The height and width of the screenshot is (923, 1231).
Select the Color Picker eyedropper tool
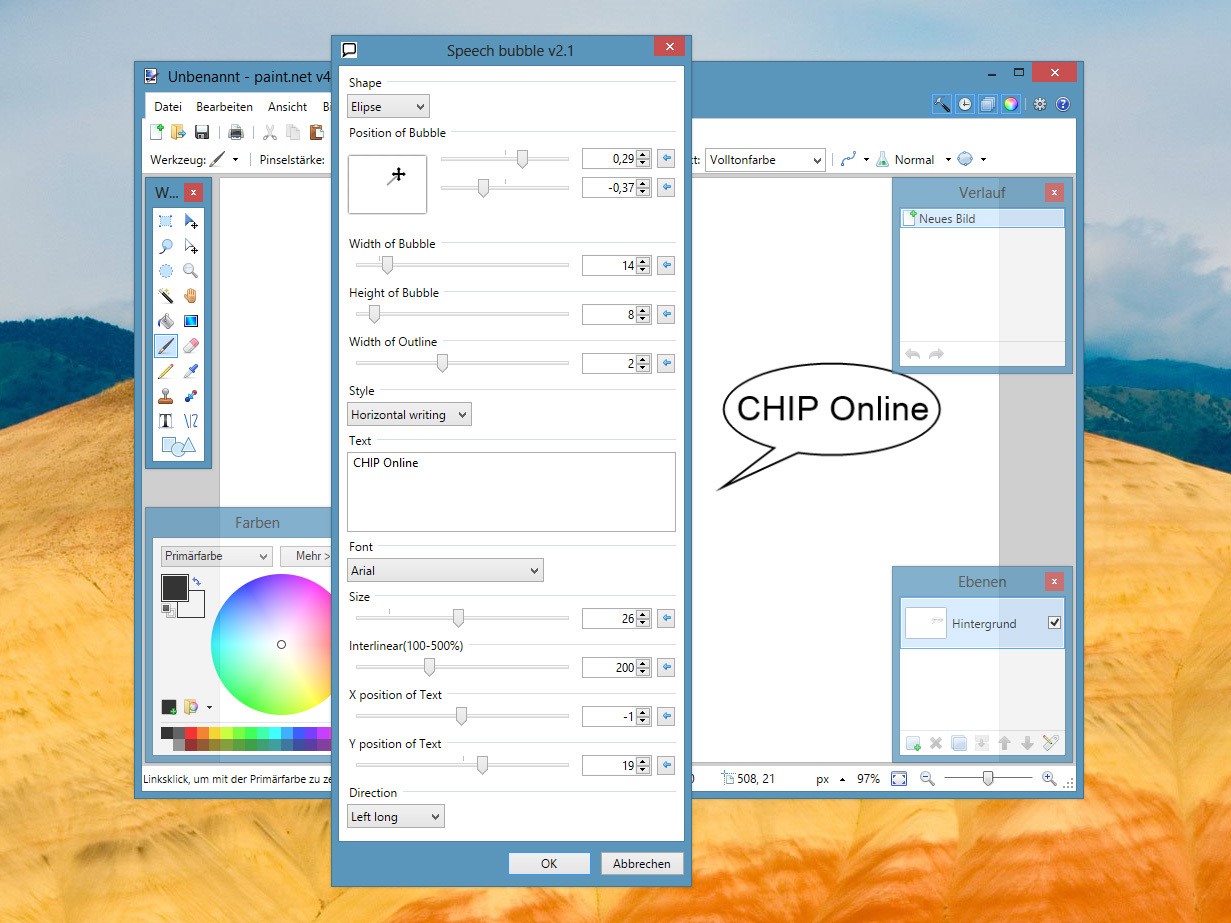tap(191, 371)
